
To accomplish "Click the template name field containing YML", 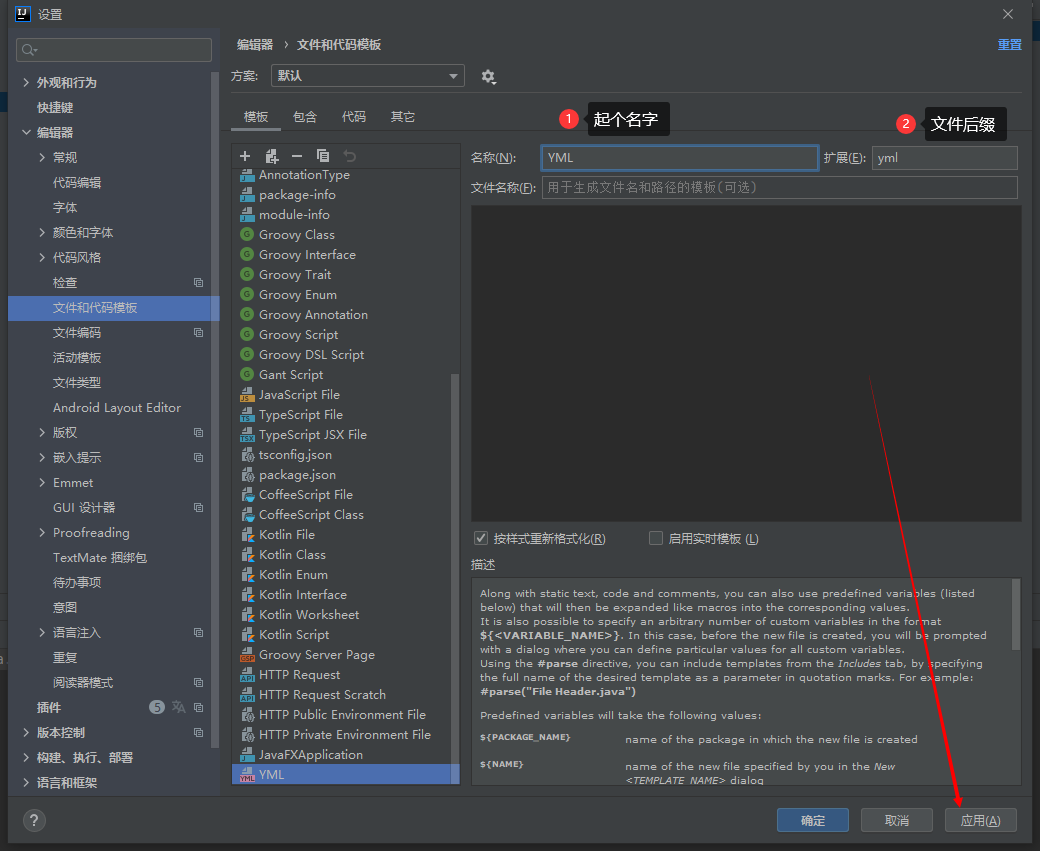I will point(679,158).
